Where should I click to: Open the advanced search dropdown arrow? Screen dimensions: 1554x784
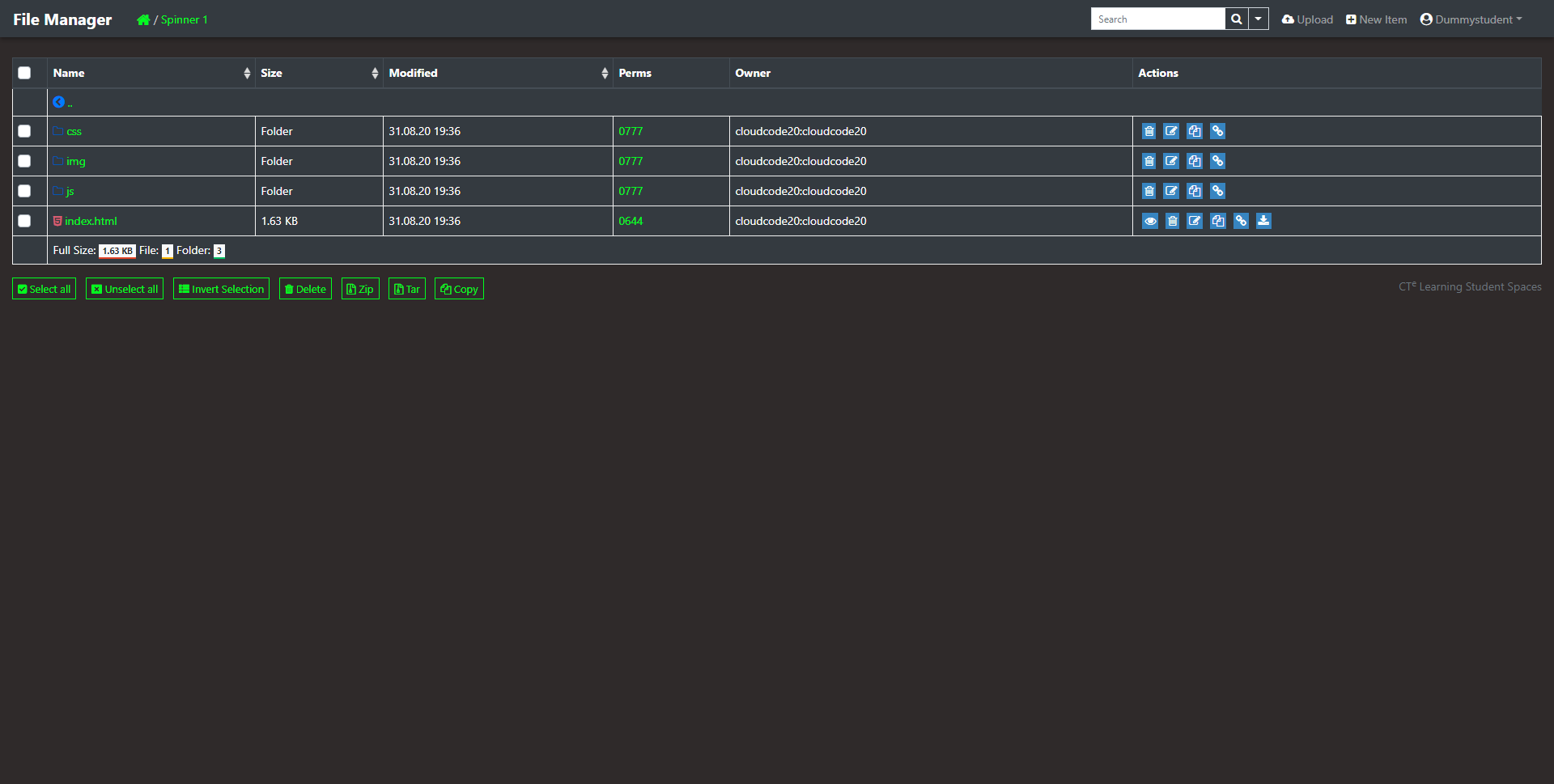tap(1258, 19)
